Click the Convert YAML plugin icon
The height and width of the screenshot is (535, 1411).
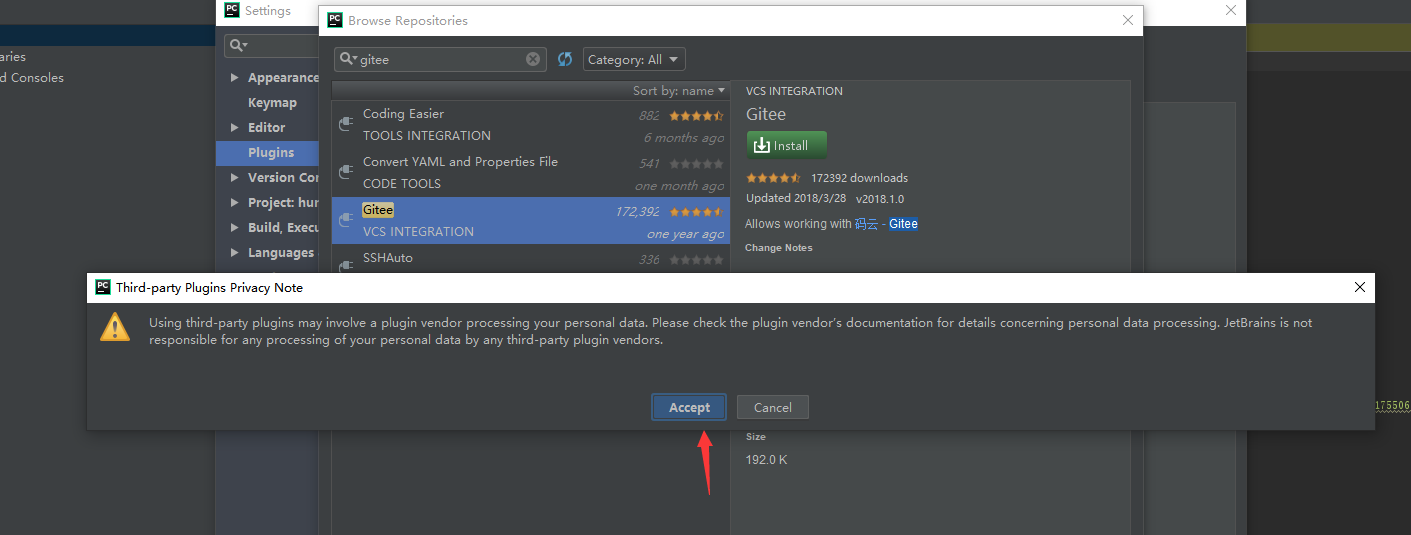(346, 172)
